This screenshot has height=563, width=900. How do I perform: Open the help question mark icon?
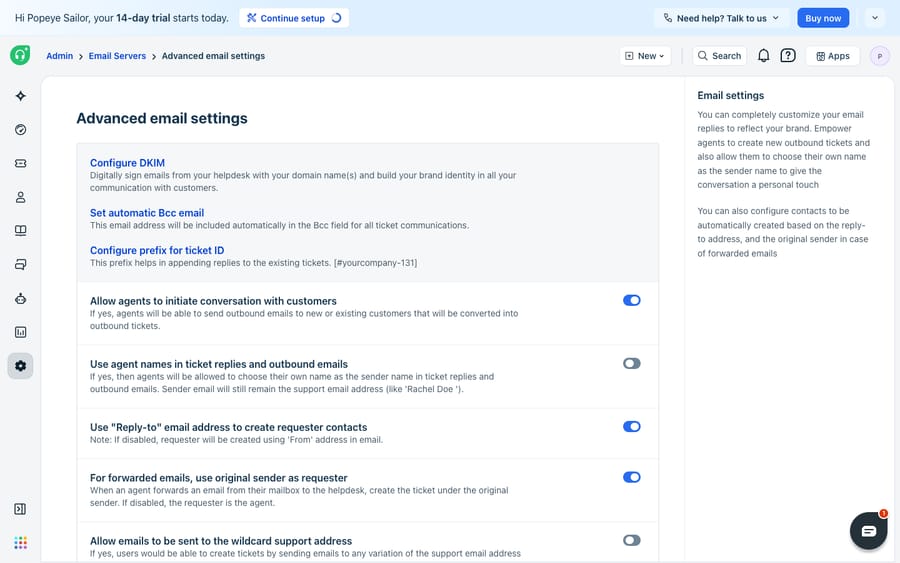tap(788, 56)
